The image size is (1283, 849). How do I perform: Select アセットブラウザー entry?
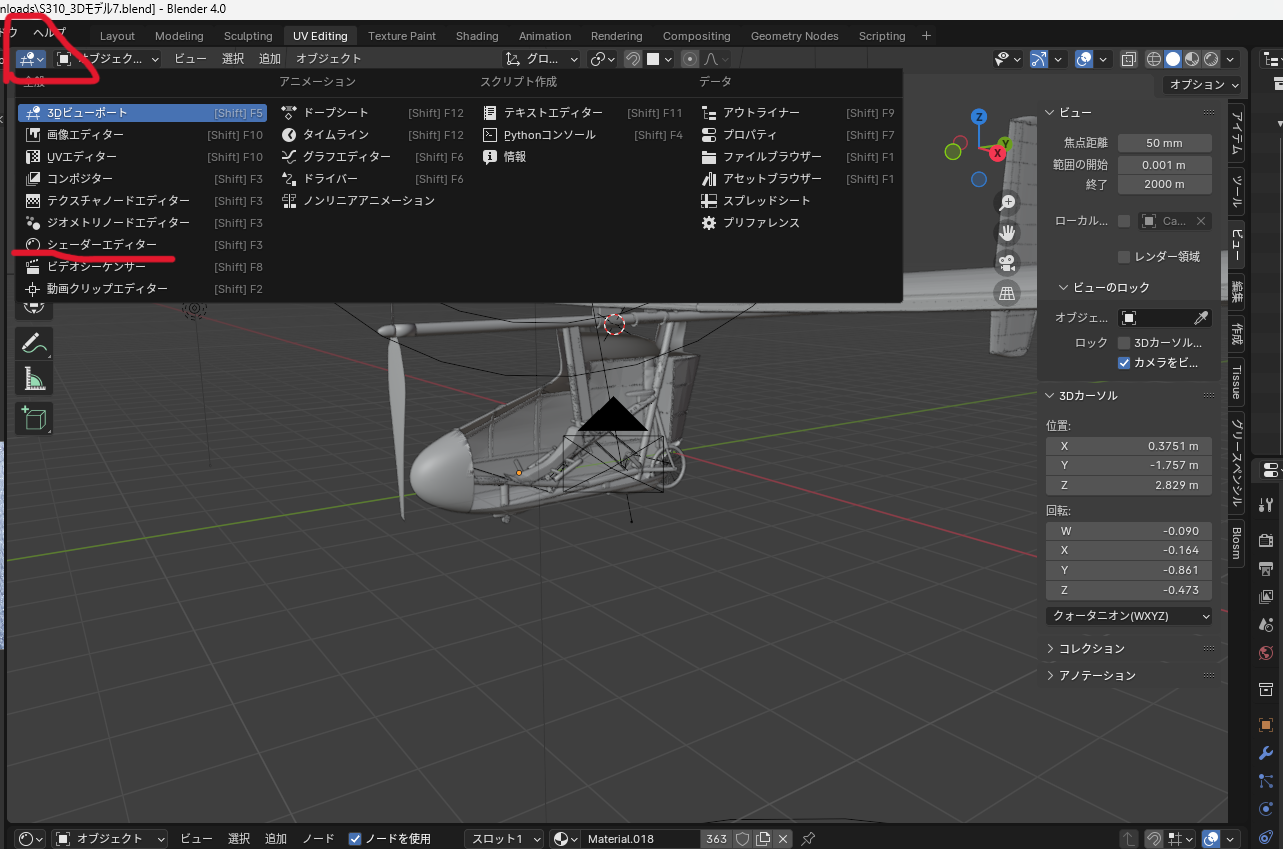point(797,179)
